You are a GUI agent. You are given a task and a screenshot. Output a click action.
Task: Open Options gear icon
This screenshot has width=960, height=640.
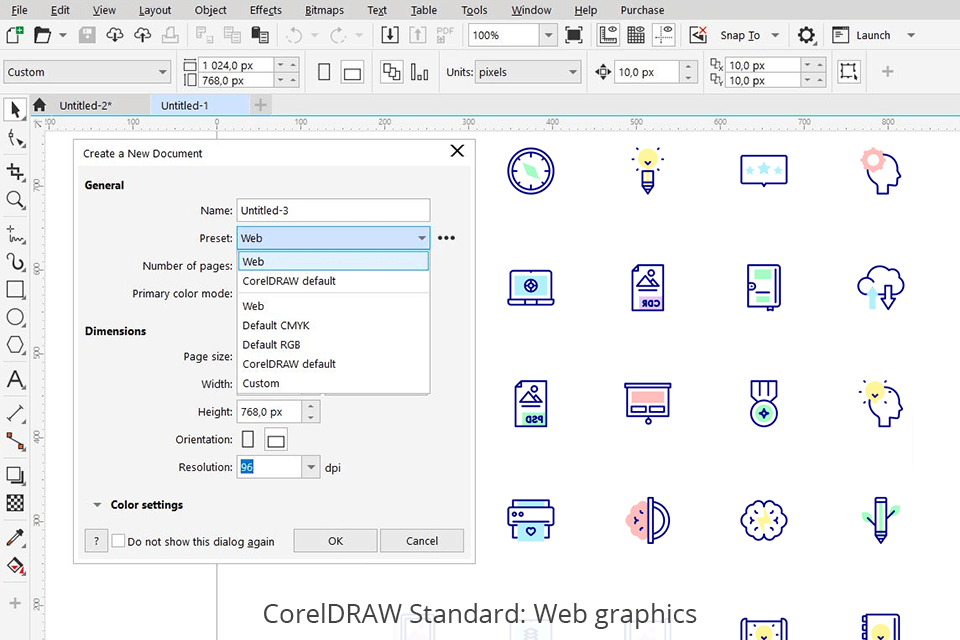pos(806,35)
